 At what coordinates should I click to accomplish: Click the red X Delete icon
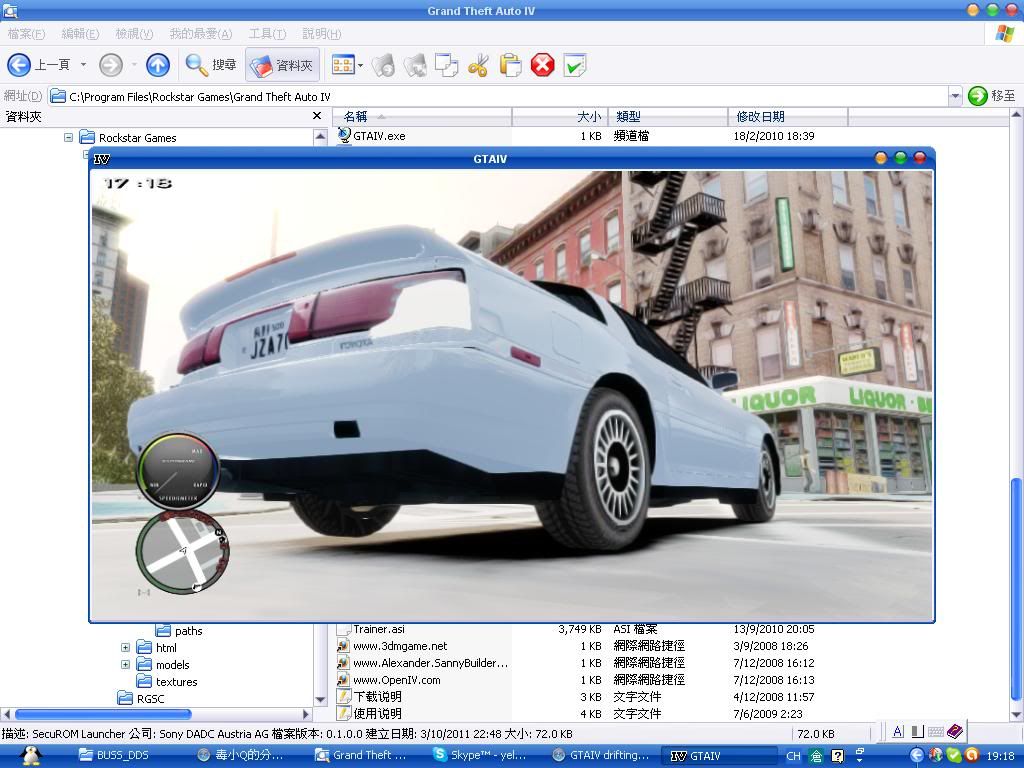click(x=542, y=66)
